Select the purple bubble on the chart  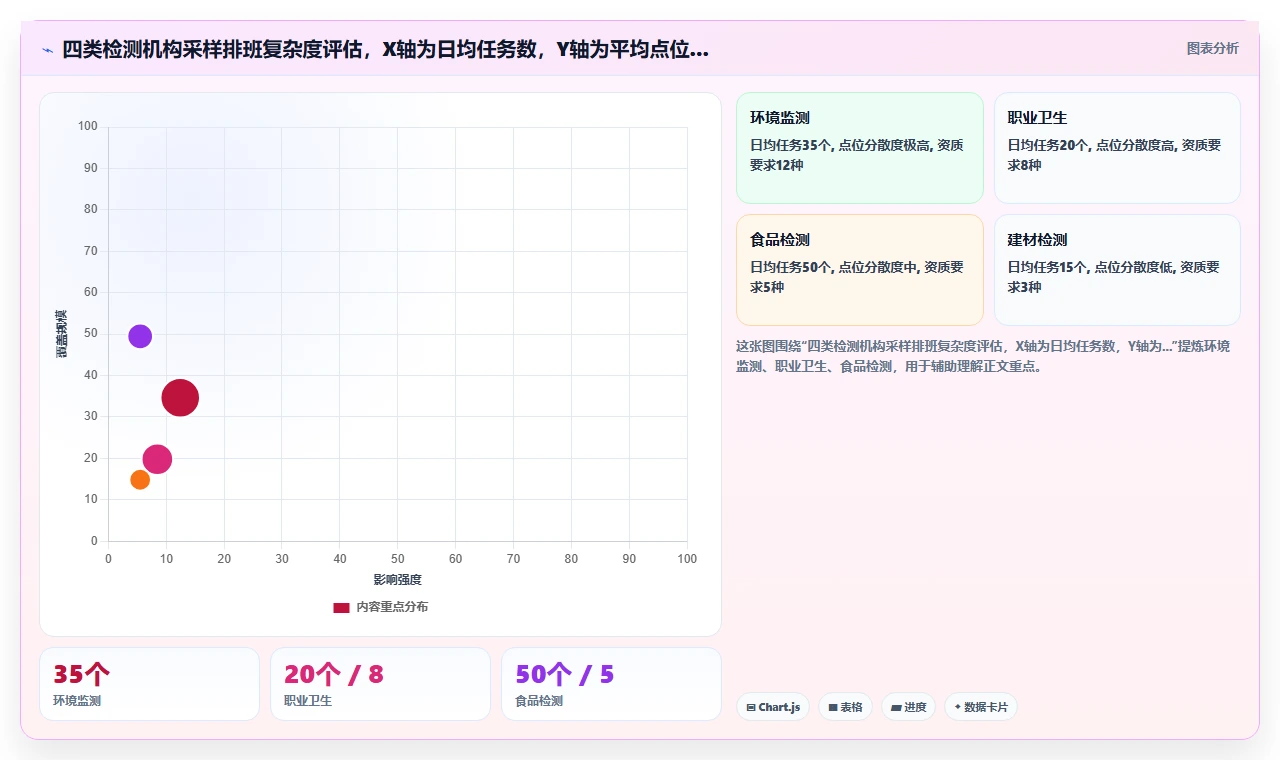pyautogui.click(x=140, y=336)
